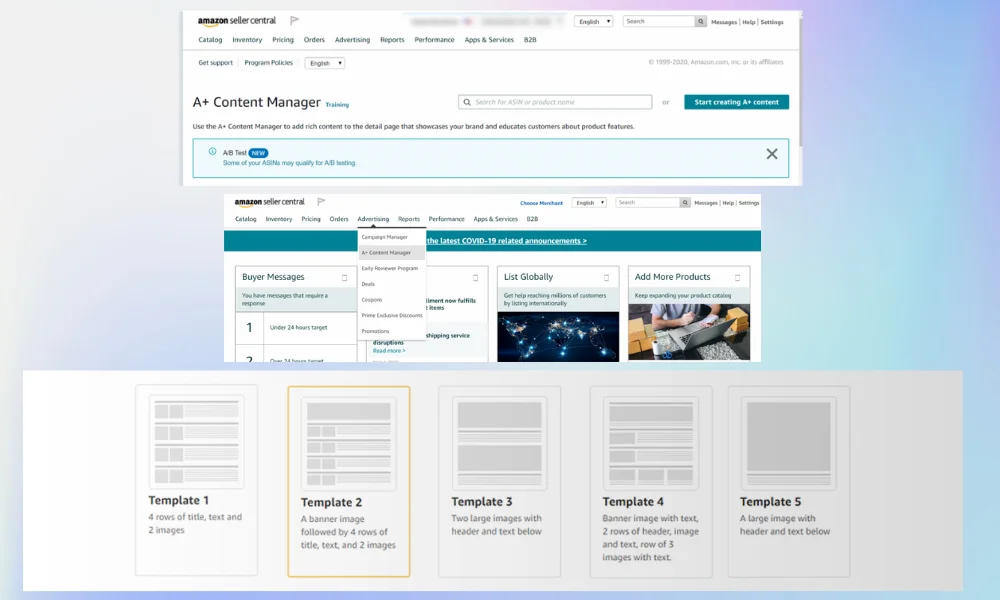Click the flag icon on the A+ Content Manager page
The image size is (1000, 600).
[x=294, y=21]
